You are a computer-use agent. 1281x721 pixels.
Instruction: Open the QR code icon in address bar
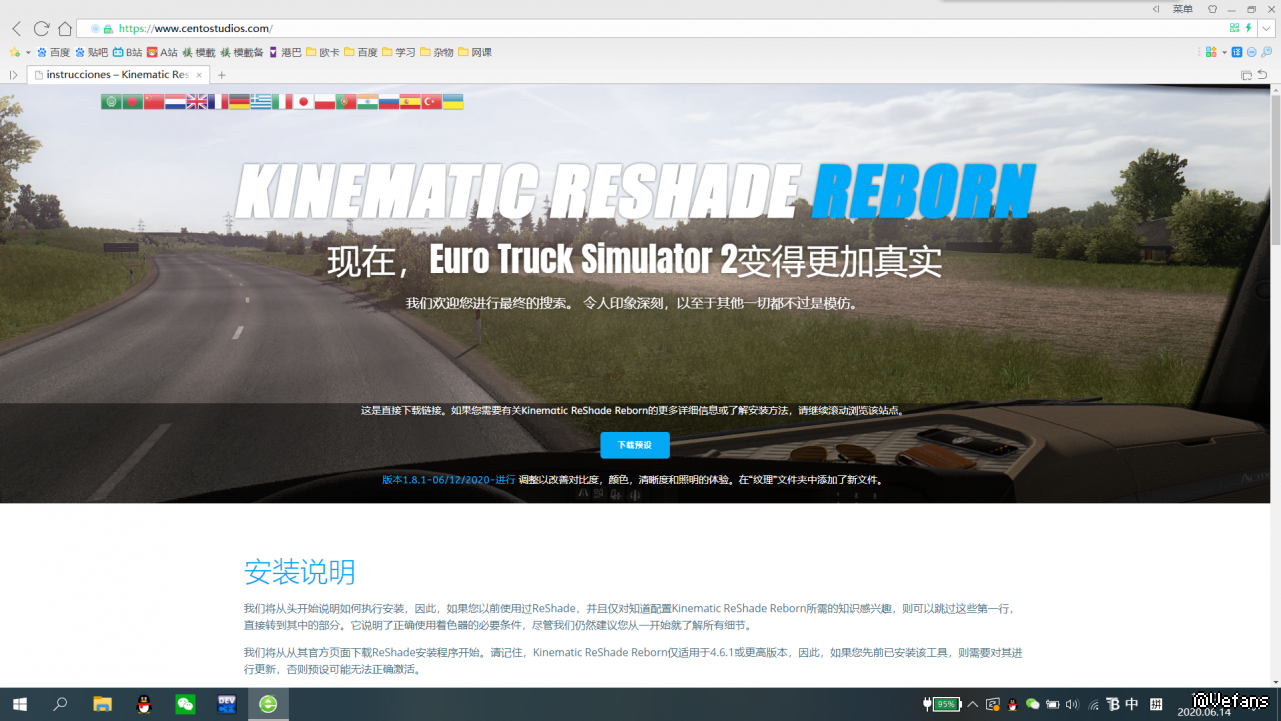(x=1234, y=28)
